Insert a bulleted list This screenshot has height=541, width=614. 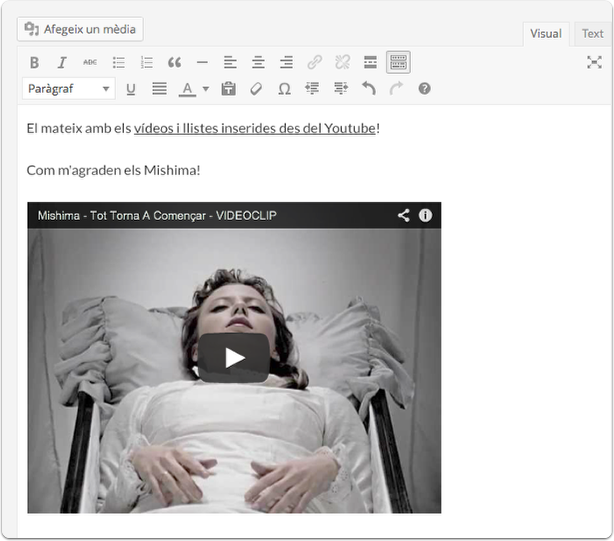(118, 62)
